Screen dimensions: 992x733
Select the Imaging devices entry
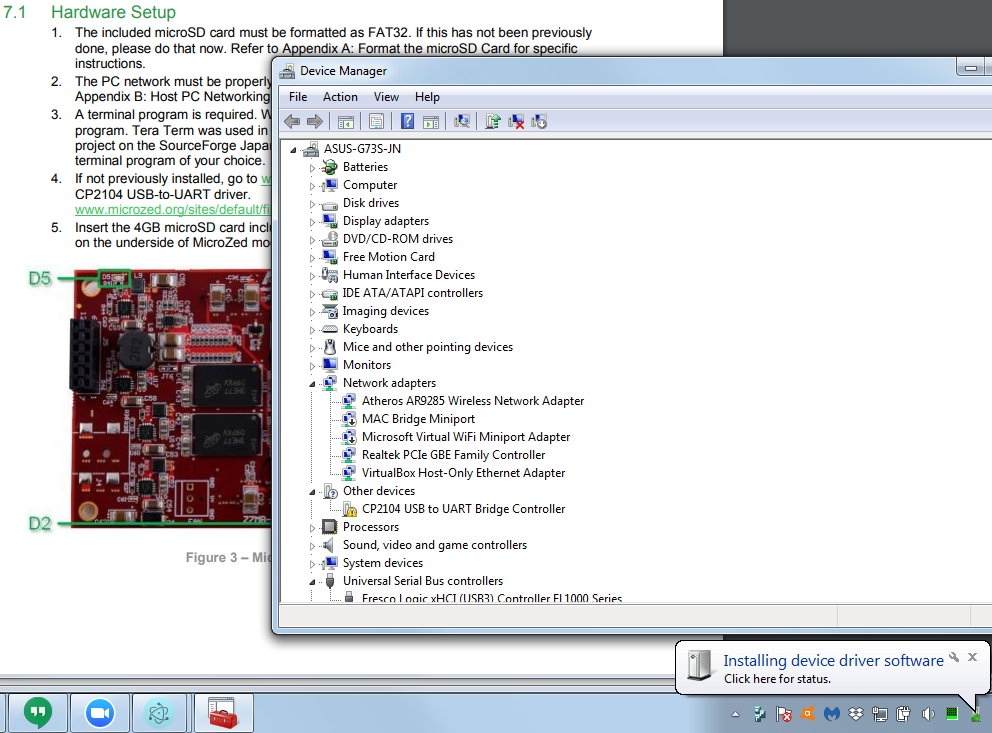385,311
